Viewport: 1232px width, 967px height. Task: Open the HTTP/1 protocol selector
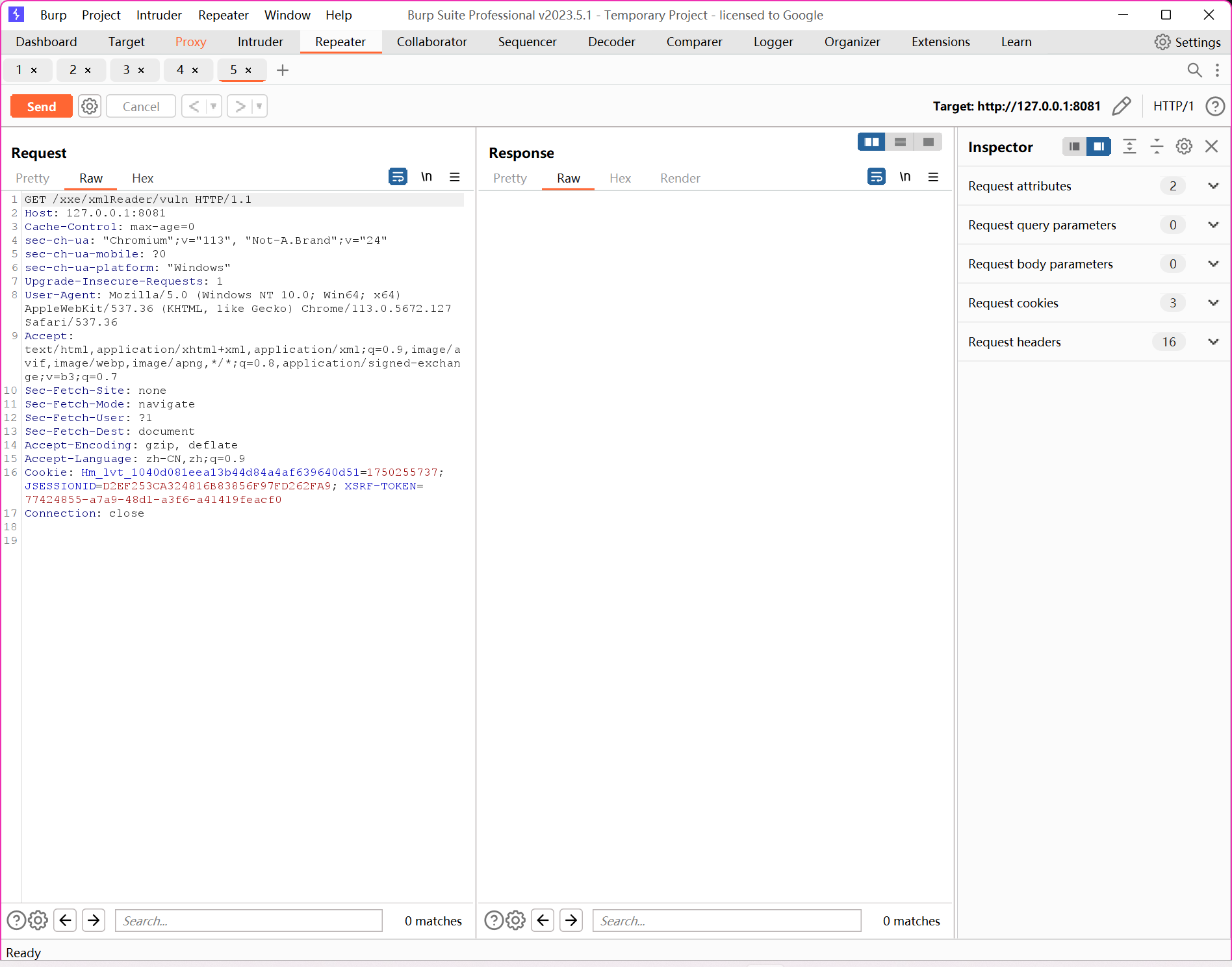point(1174,106)
